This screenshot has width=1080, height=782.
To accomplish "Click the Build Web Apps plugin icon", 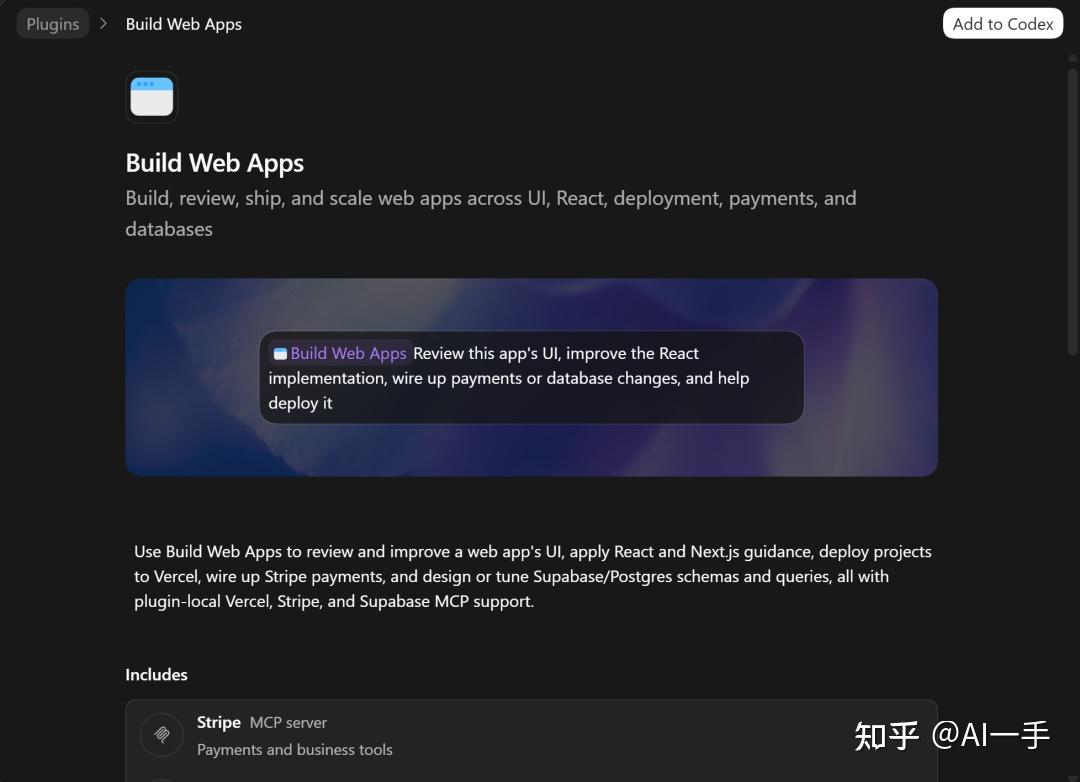I will (x=152, y=97).
